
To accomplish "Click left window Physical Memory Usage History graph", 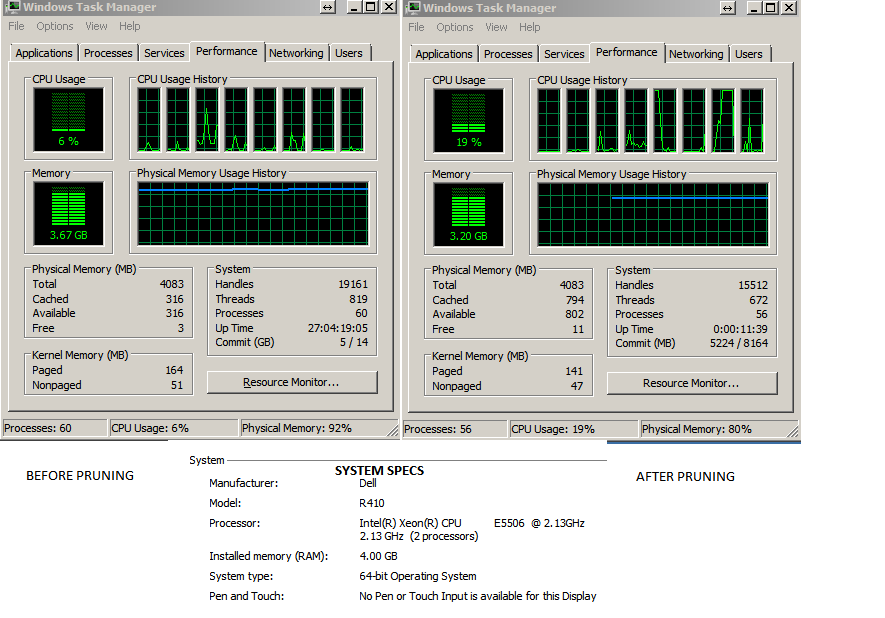I will (x=253, y=213).
